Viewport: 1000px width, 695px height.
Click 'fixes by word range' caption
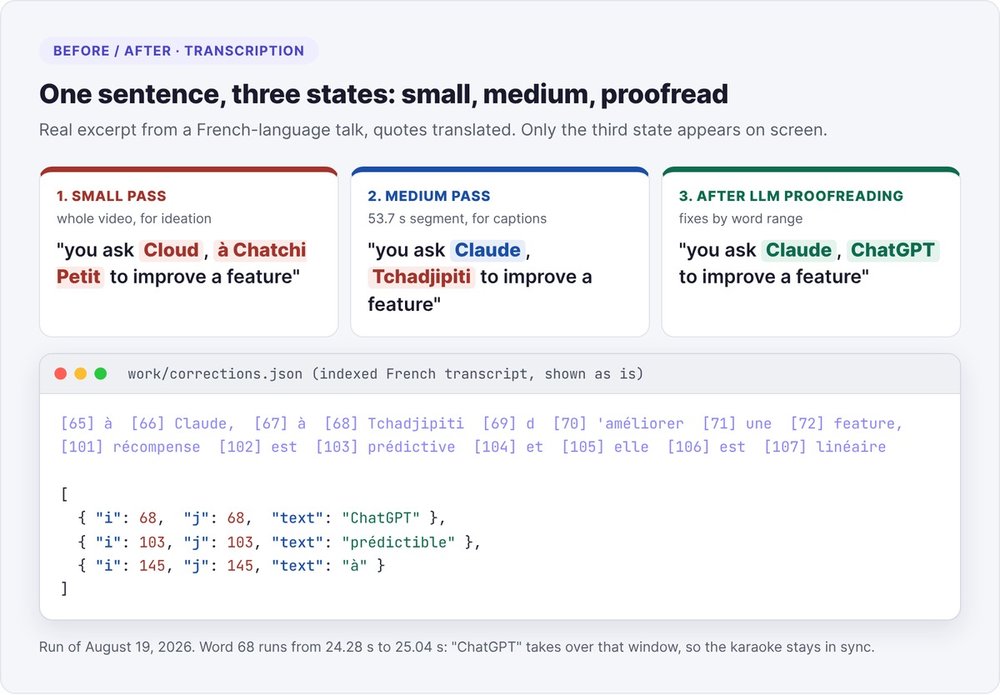(740, 219)
